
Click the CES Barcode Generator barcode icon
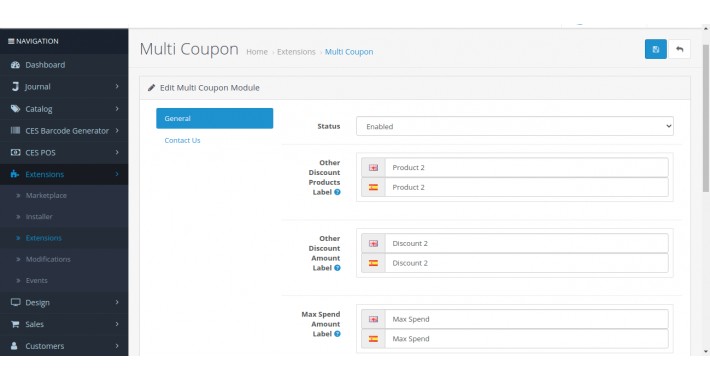click(15, 130)
